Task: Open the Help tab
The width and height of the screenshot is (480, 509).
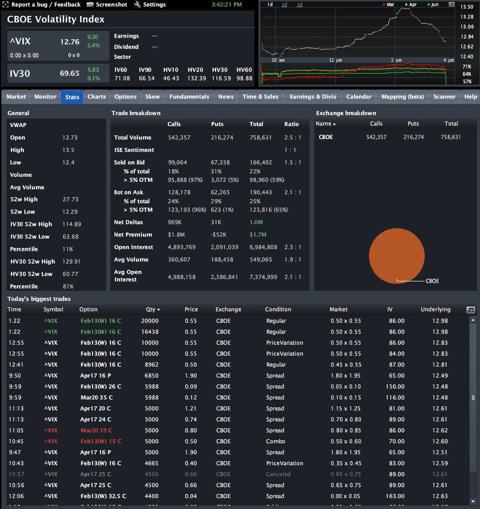Action: (471, 97)
